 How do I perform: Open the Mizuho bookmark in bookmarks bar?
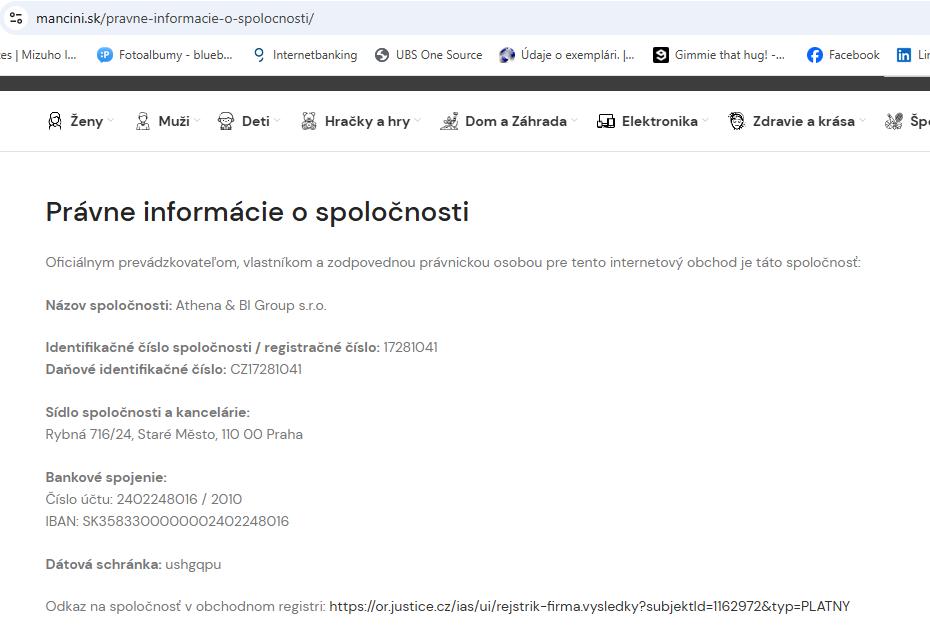(40, 55)
